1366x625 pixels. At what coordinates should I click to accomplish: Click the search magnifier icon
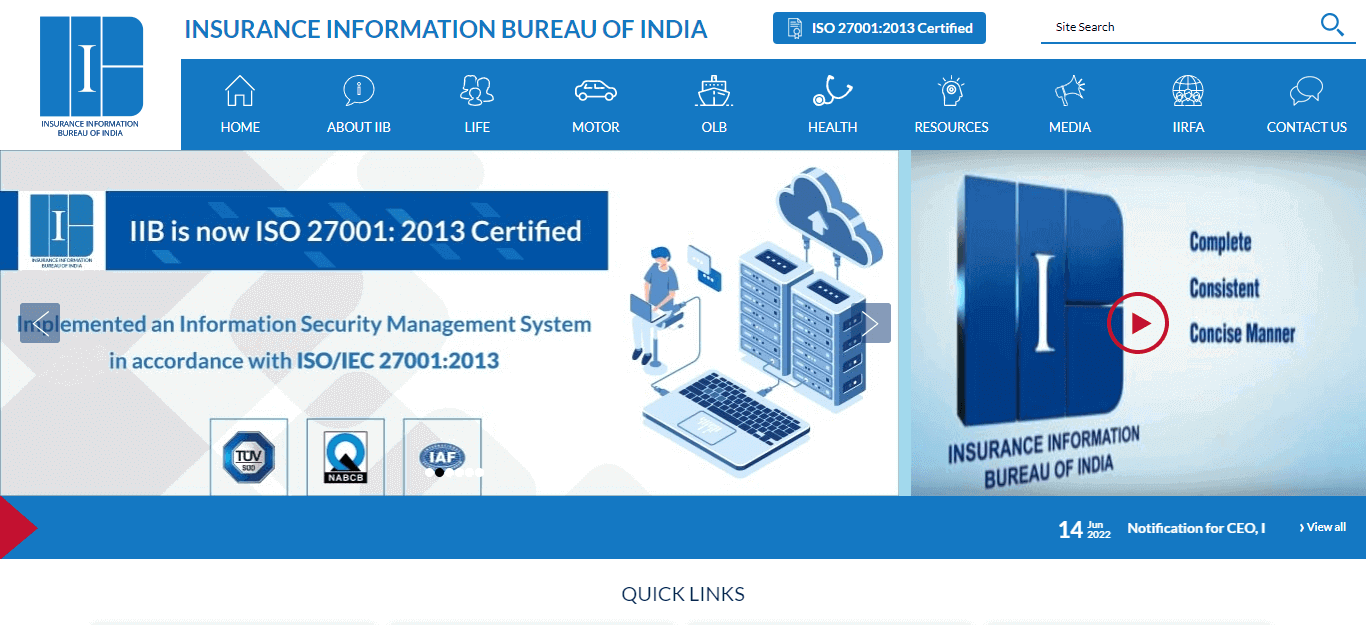click(x=1331, y=25)
